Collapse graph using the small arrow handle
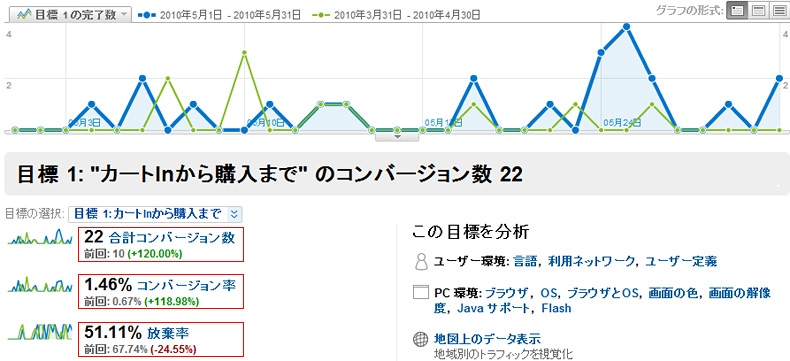The height and width of the screenshot is (361, 790). pos(397,136)
